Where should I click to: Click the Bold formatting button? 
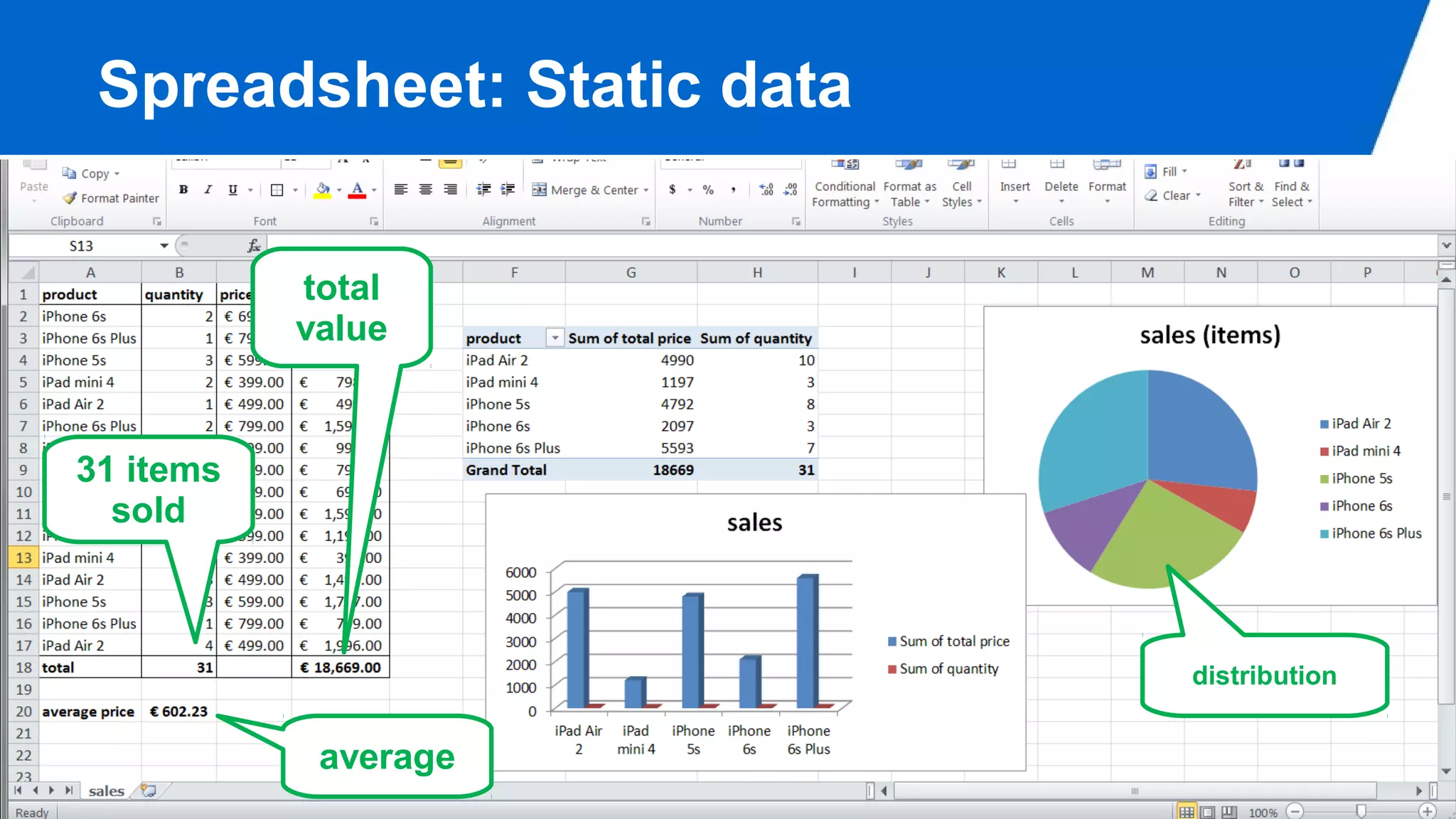[183, 190]
